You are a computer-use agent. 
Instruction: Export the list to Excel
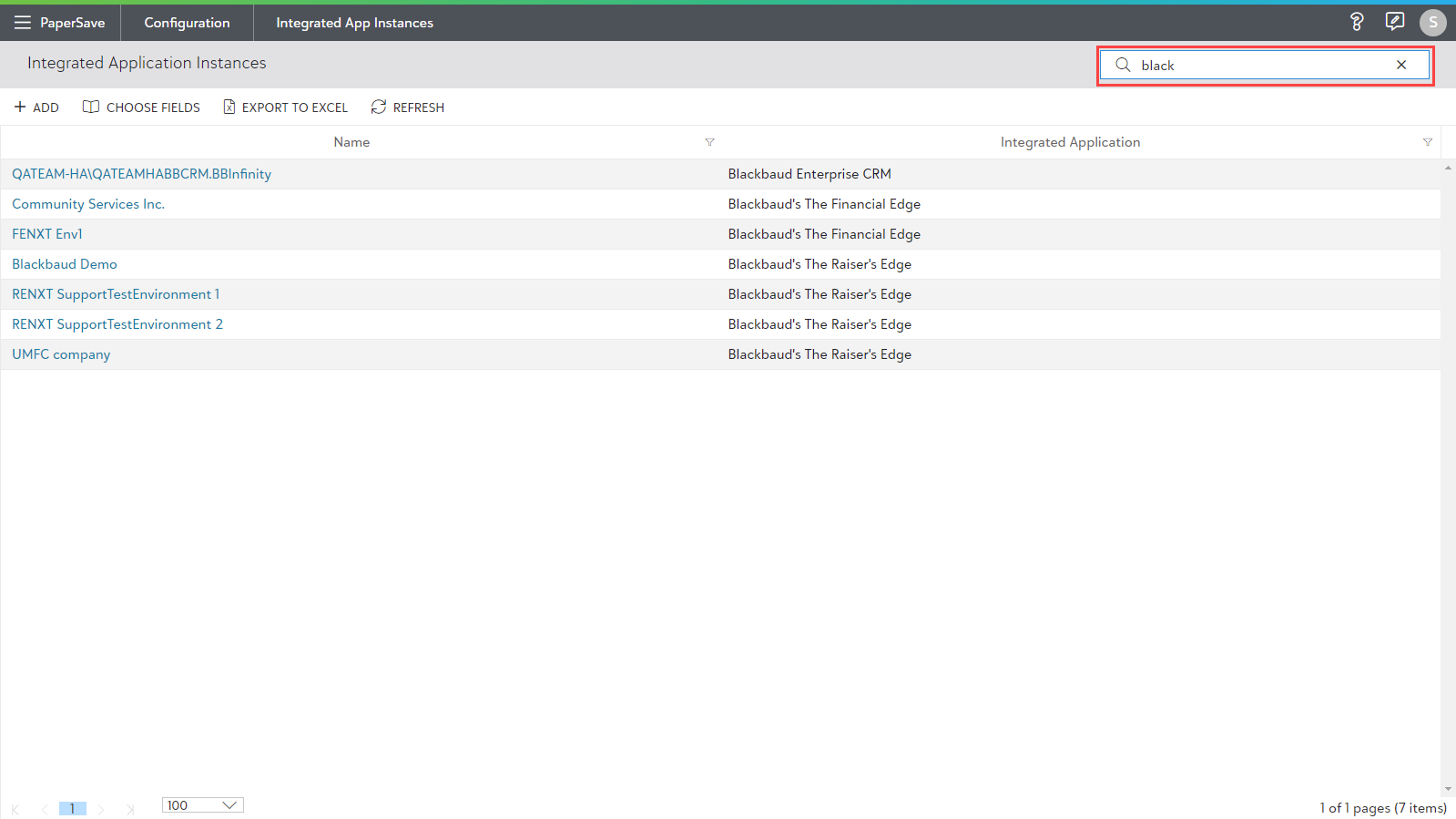point(285,107)
